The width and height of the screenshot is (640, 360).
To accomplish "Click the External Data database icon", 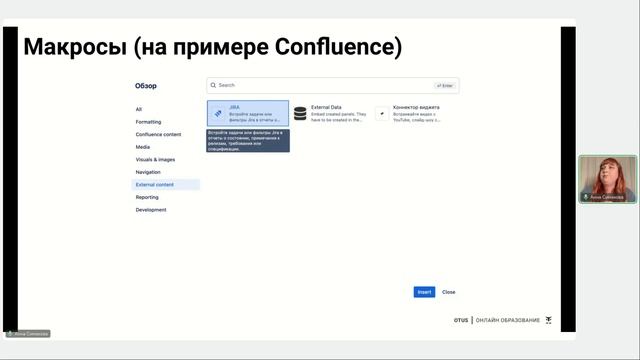I will (x=300, y=113).
